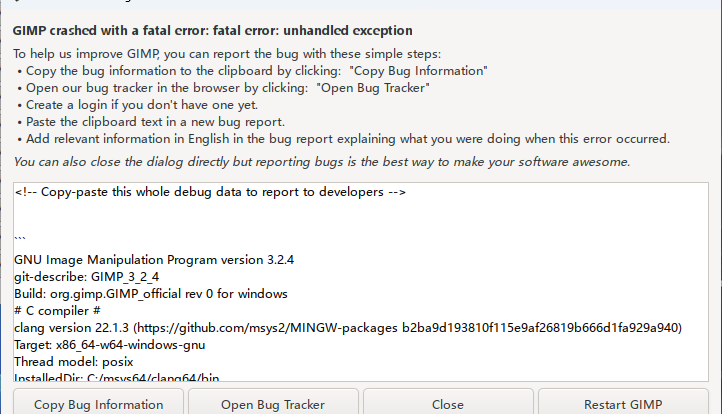Viewport: 722px width, 414px height.
Task: Click the Thread model posix line
Action: pos(74,362)
